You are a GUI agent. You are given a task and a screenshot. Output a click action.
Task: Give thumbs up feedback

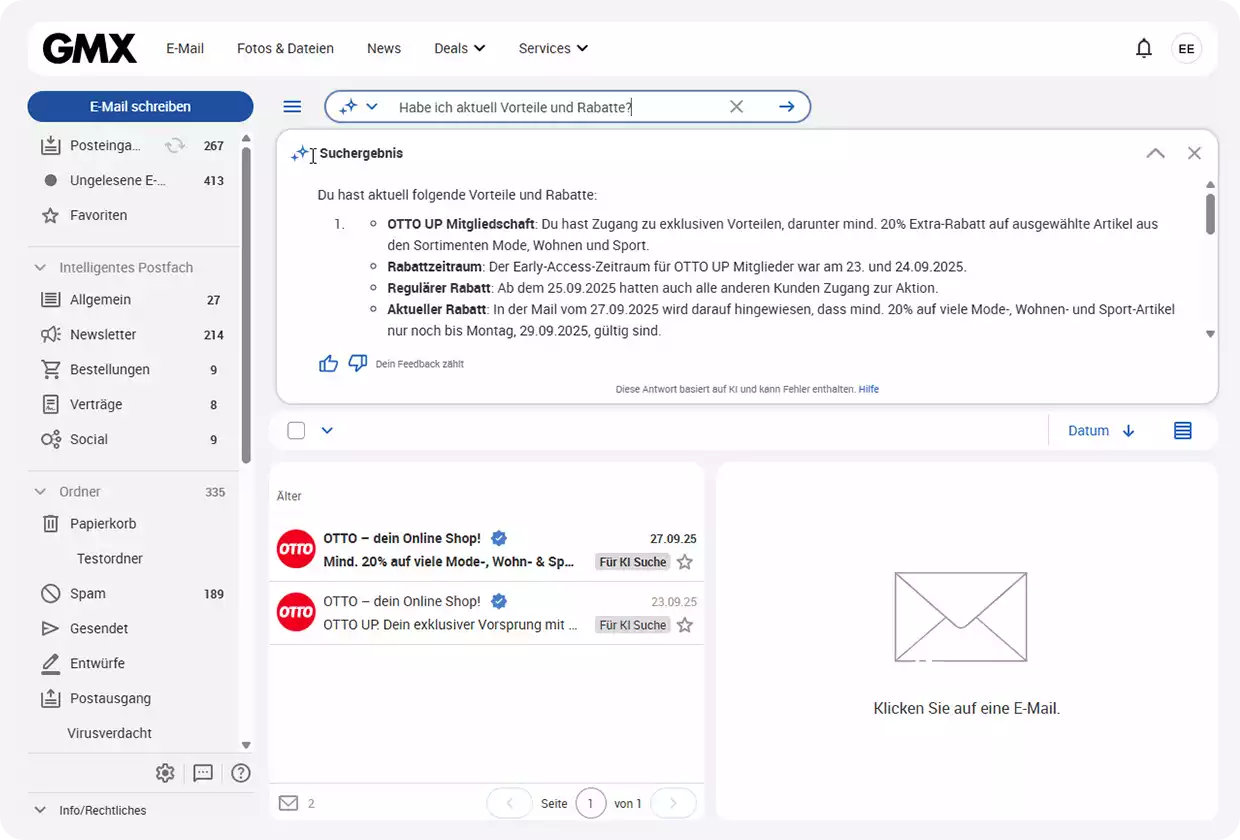tap(328, 363)
